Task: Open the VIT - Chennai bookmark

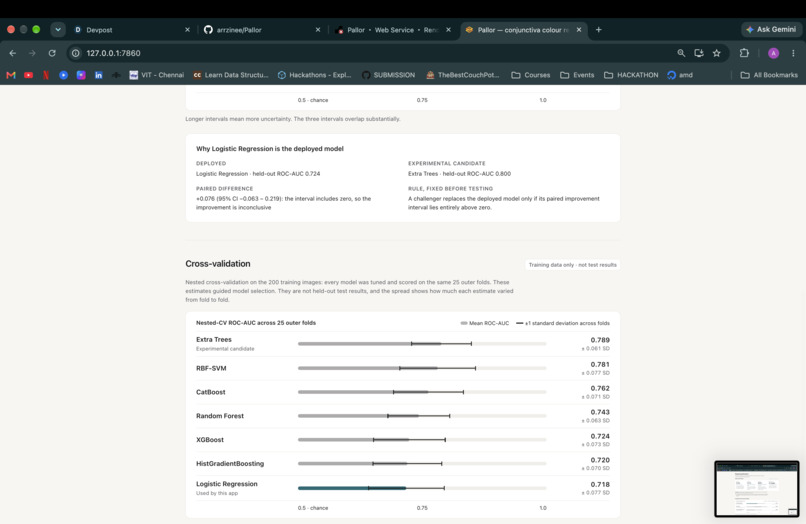Action: coord(156,75)
